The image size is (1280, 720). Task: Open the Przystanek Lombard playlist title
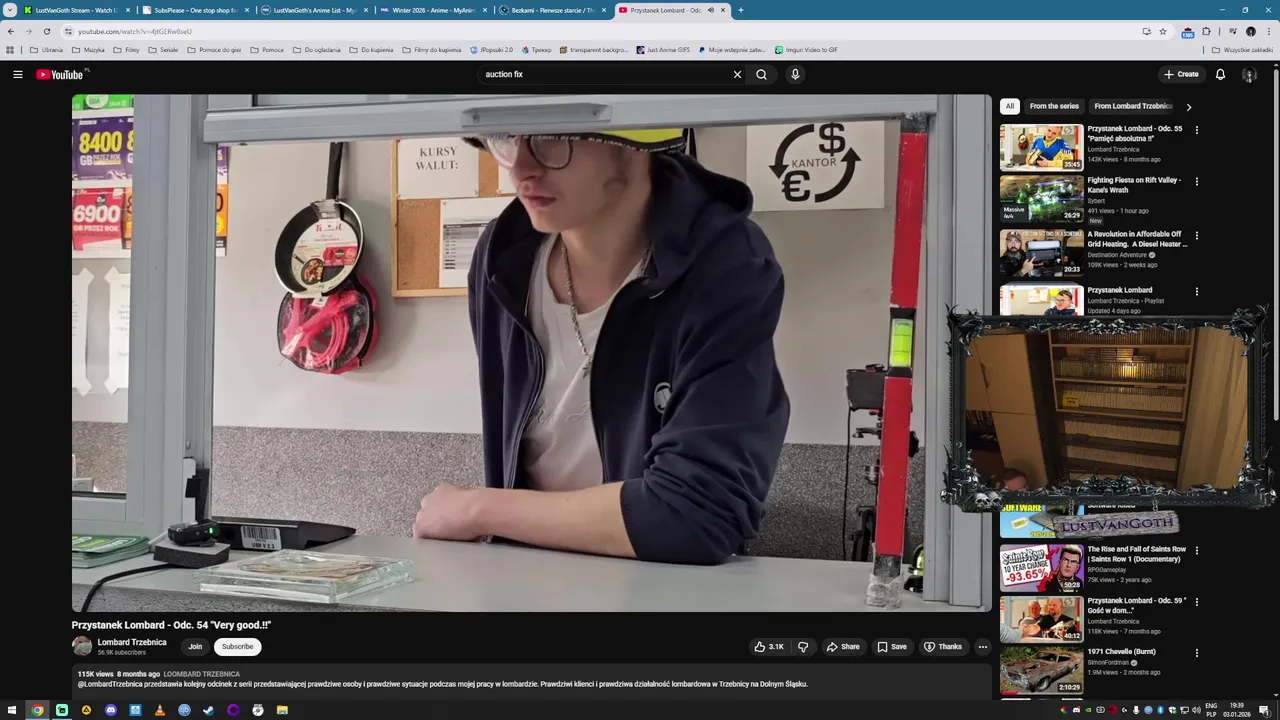coord(1120,290)
